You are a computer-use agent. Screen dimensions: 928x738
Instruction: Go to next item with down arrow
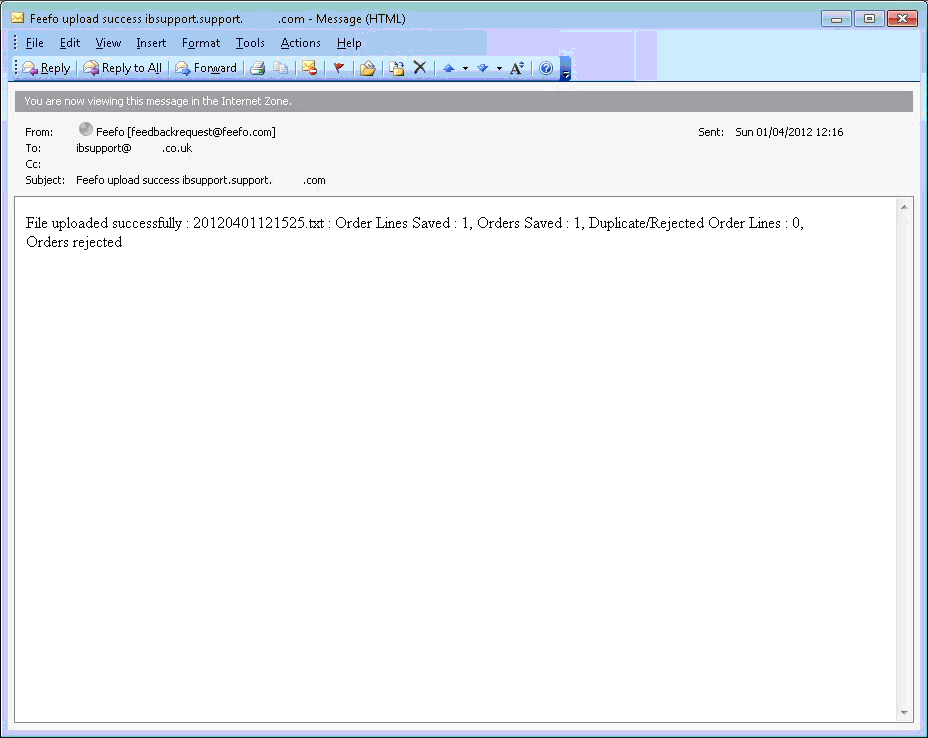482,68
